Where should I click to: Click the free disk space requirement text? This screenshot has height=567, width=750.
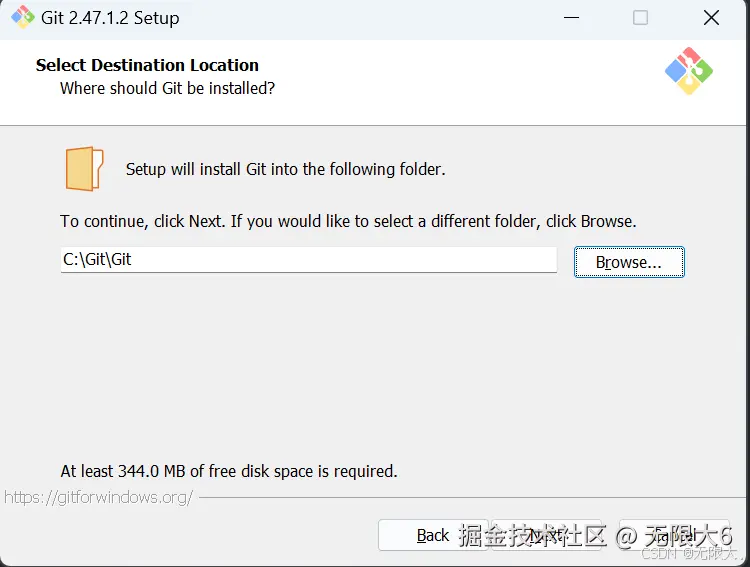[229, 471]
